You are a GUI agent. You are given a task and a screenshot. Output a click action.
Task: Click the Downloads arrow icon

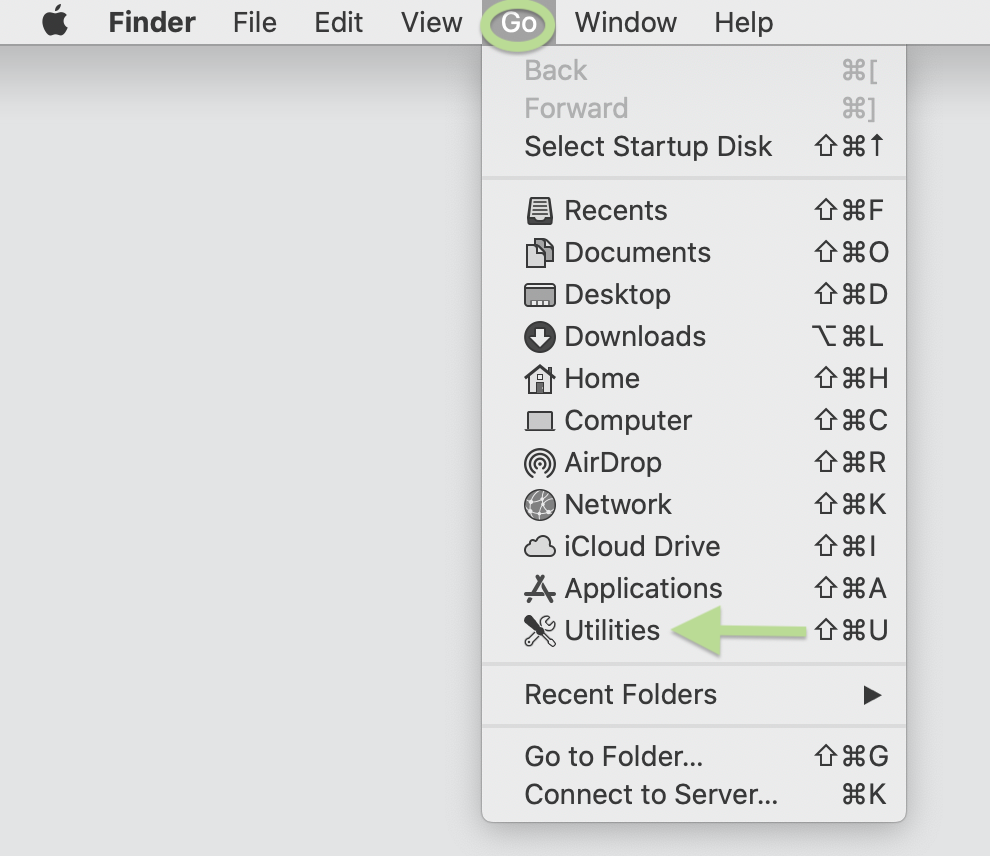(x=539, y=337)
